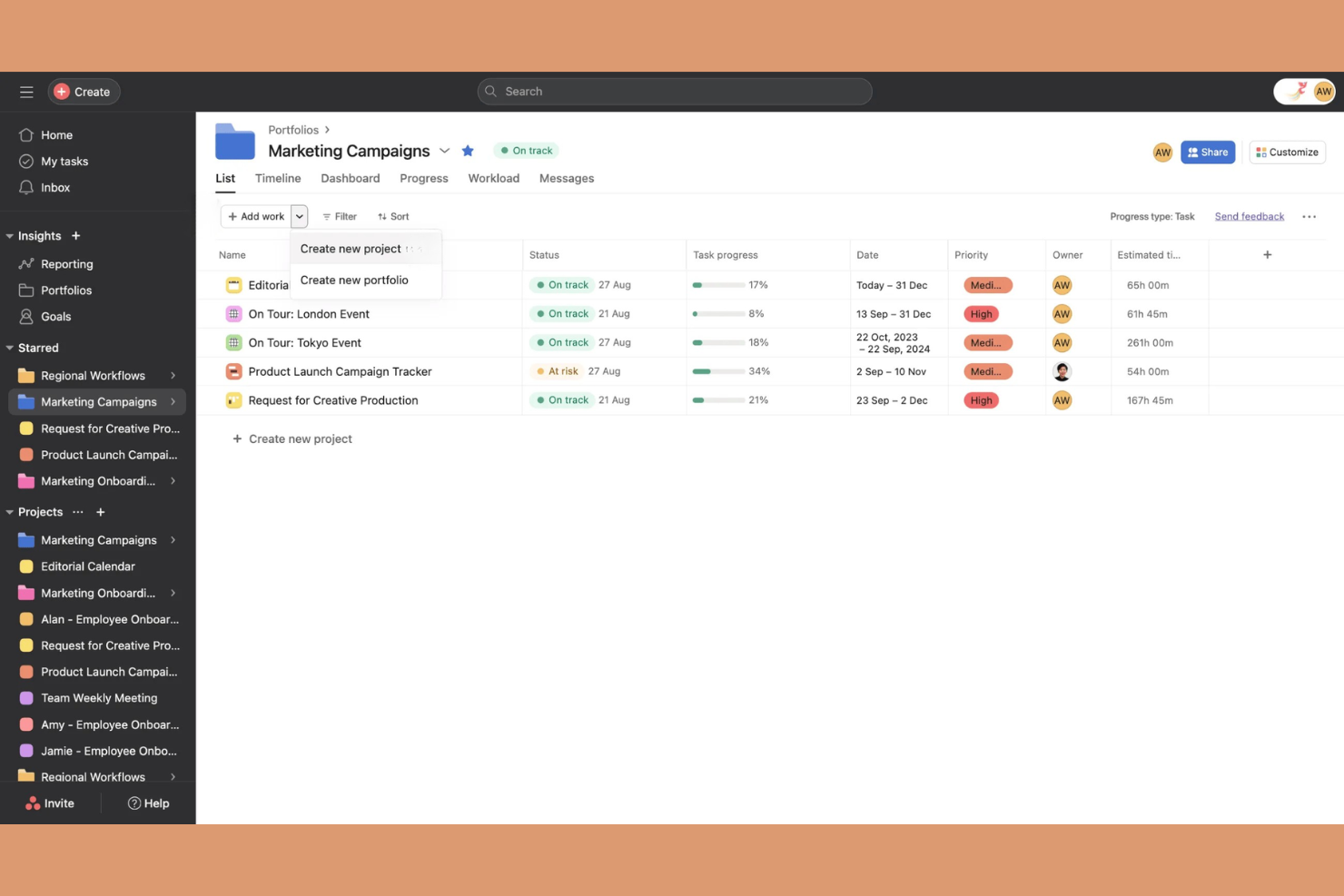The width and height of the screenshot is (1344, 896).
Task: Click AW member avatar beside Share
Action: [x=1162, y=153]
